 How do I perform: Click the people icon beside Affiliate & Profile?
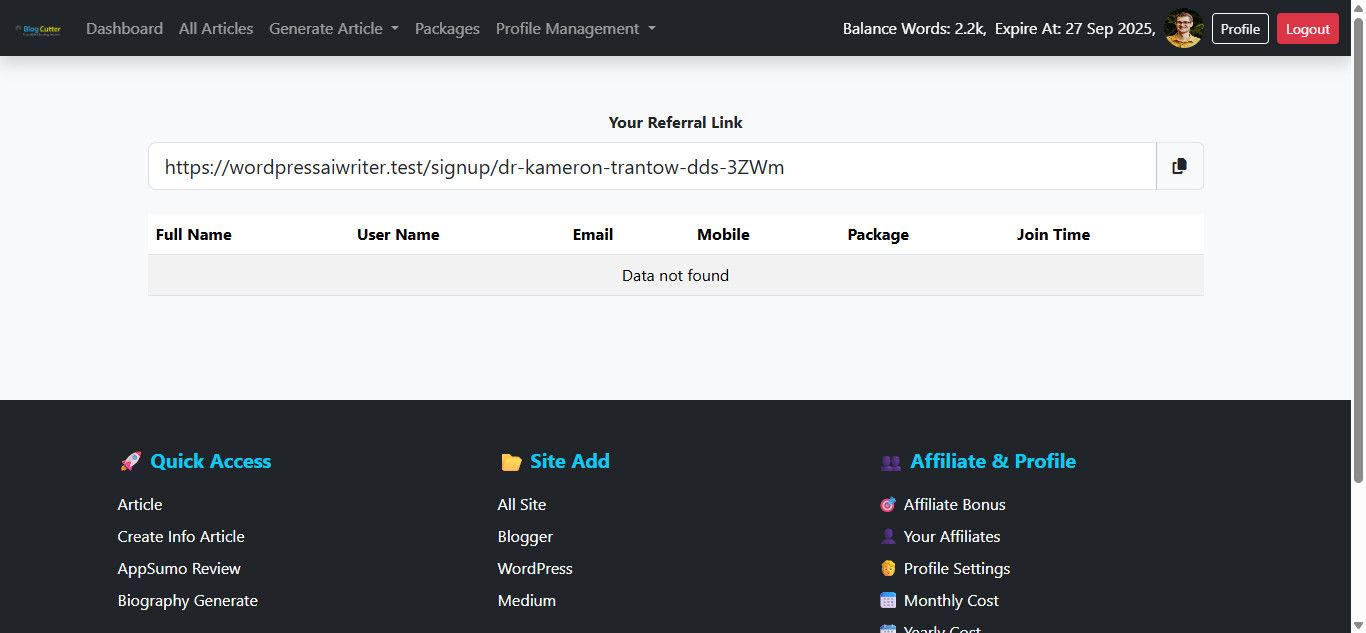click(890, 462)
